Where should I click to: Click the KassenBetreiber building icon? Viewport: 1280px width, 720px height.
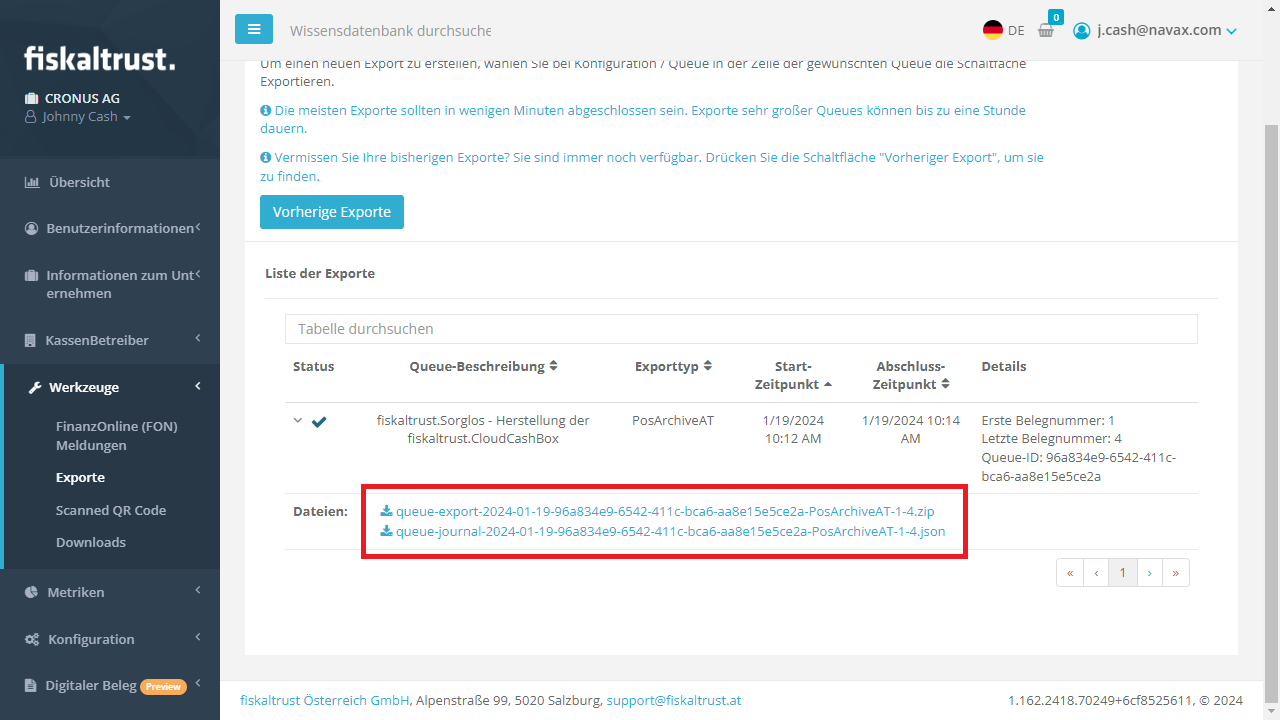click(30, 340)
